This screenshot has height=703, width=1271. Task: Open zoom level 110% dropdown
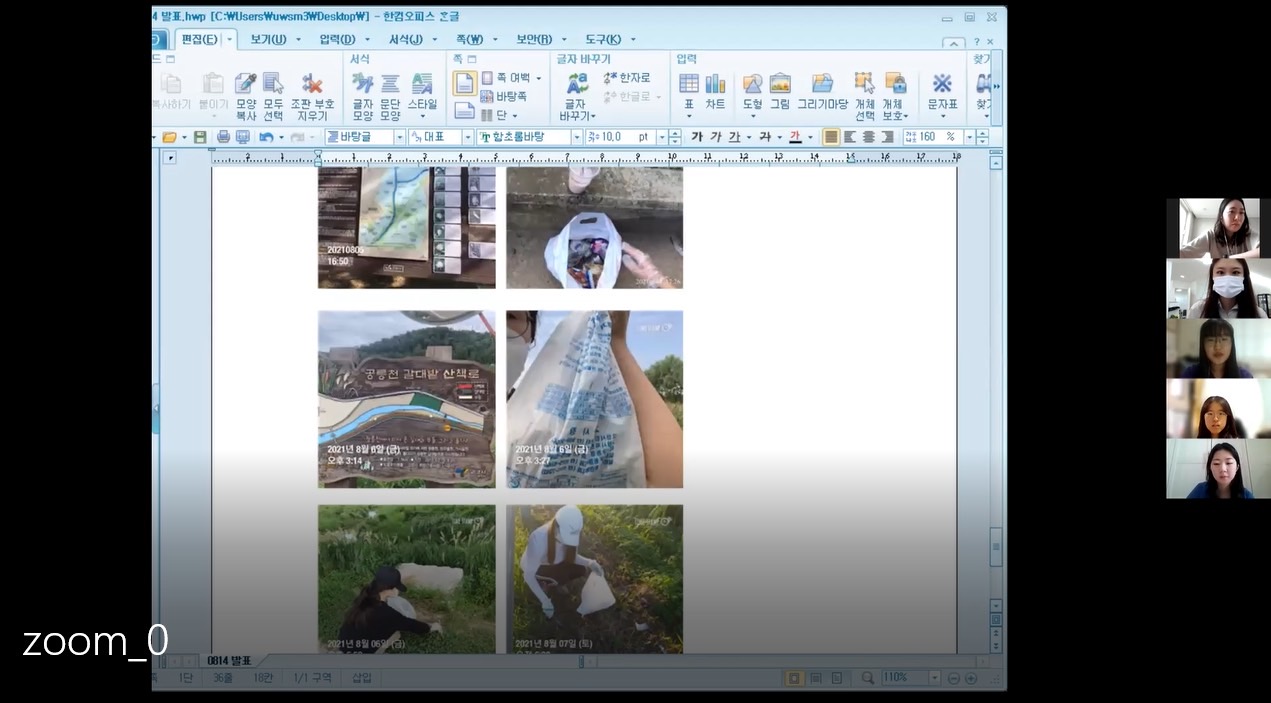tap(935, 678)
